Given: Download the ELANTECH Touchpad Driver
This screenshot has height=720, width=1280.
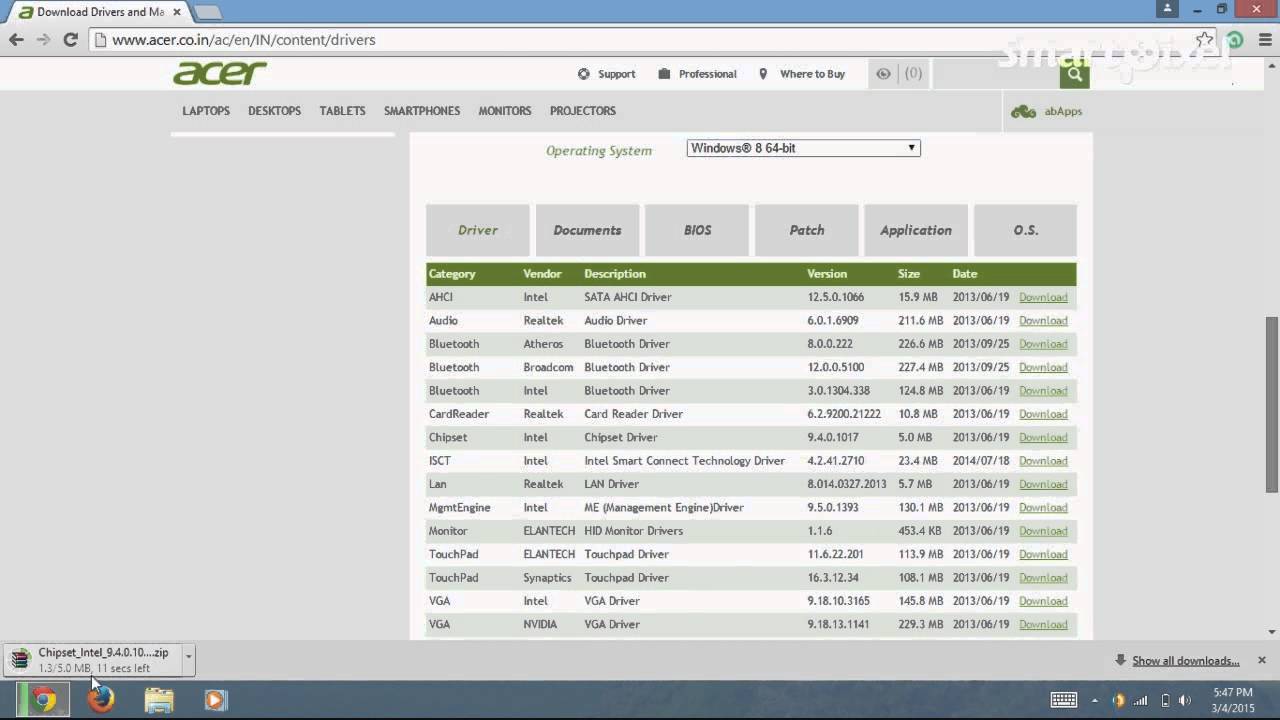Looking at the screenshot, I should 1043,554.
